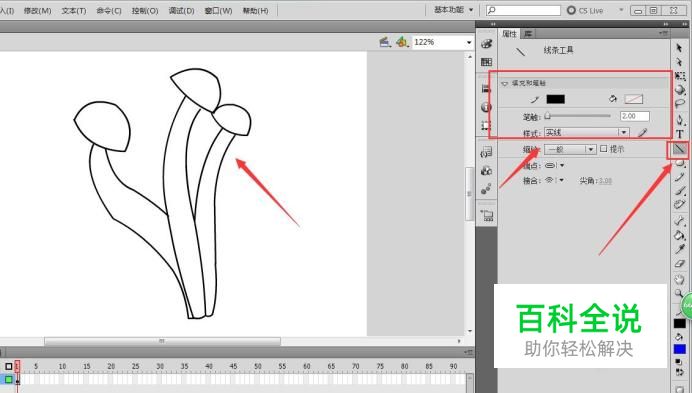Open the Motion Presets panel icon
This screenshot has width=692, height=393.
pyautogui.click(x=486, y=189)
